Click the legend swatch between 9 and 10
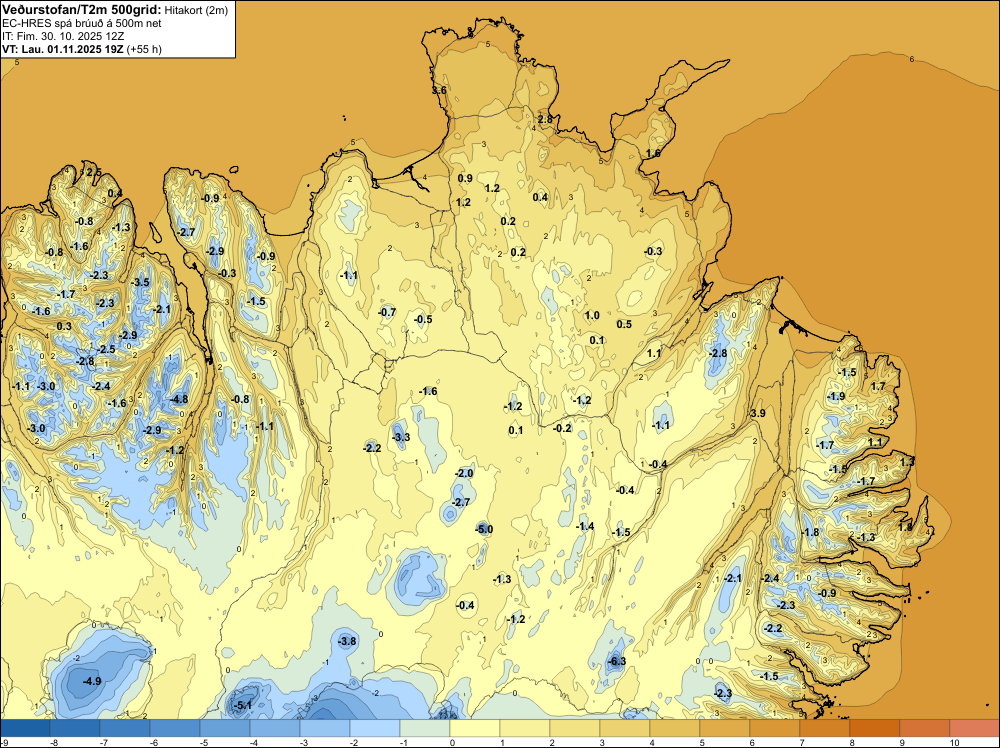Screen dimensions: 1000x748 pos(925,728)
